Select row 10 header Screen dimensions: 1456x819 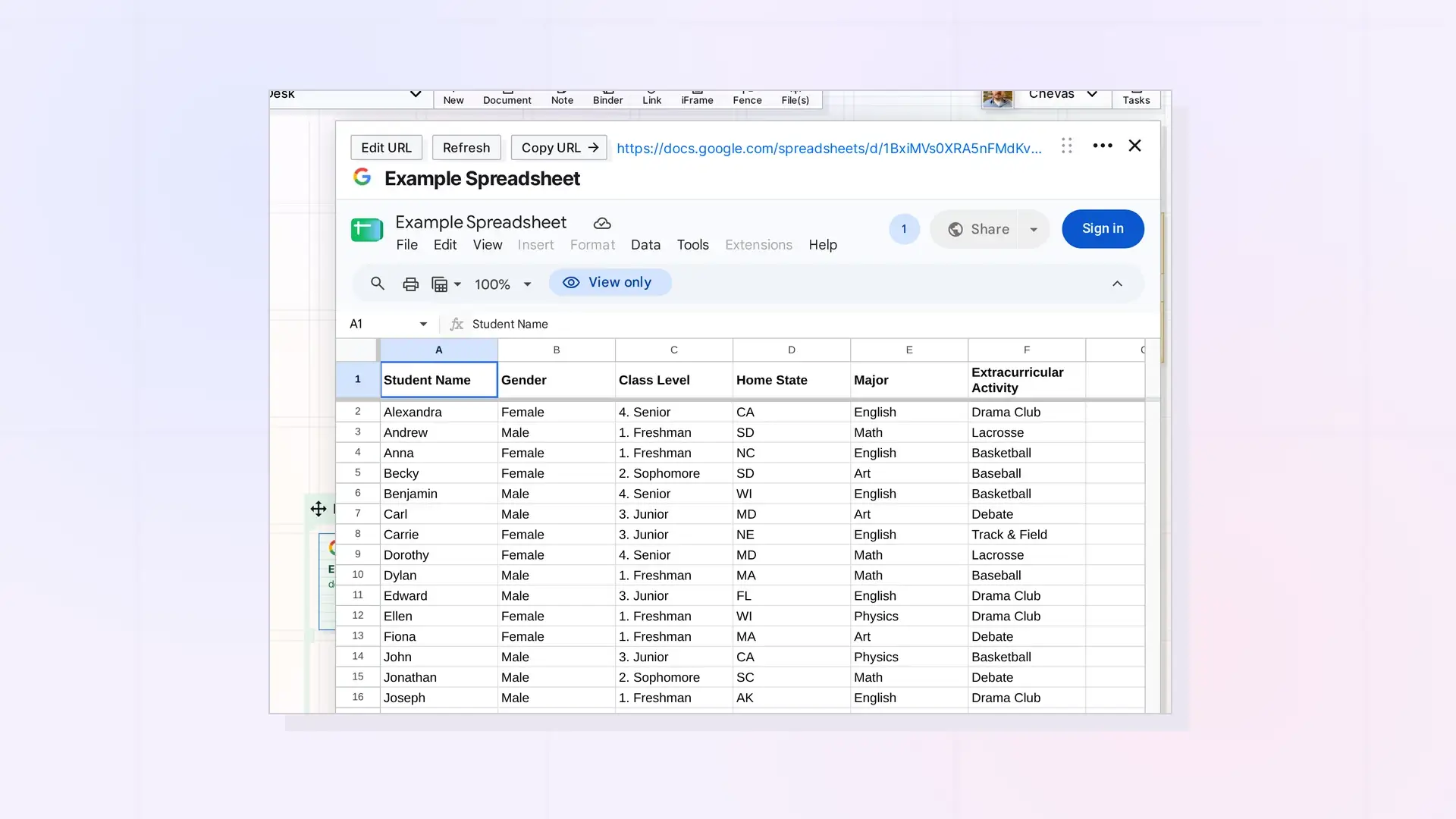click(358, 575)
